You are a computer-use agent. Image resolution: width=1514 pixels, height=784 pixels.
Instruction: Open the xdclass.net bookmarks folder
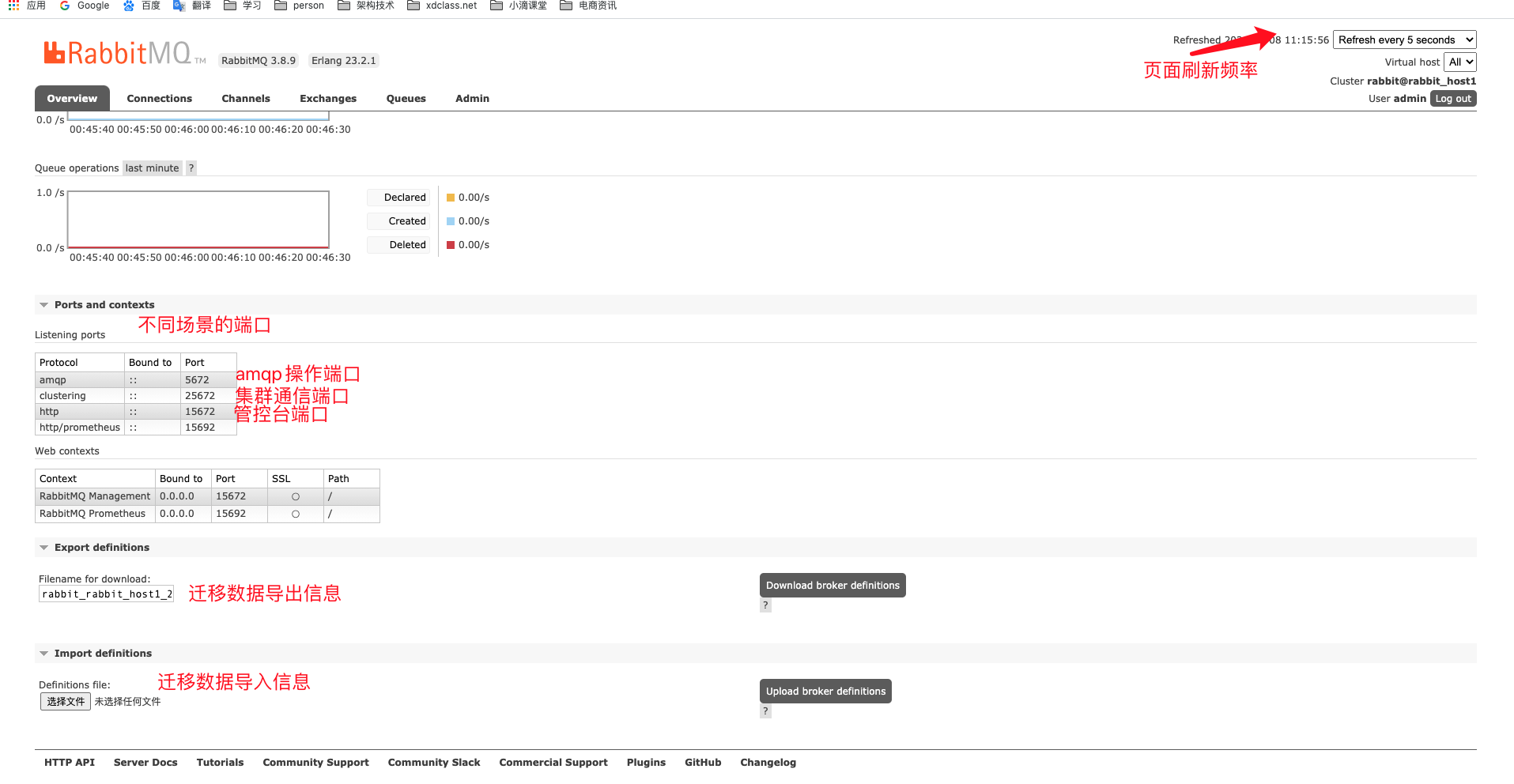click(442, 6)
